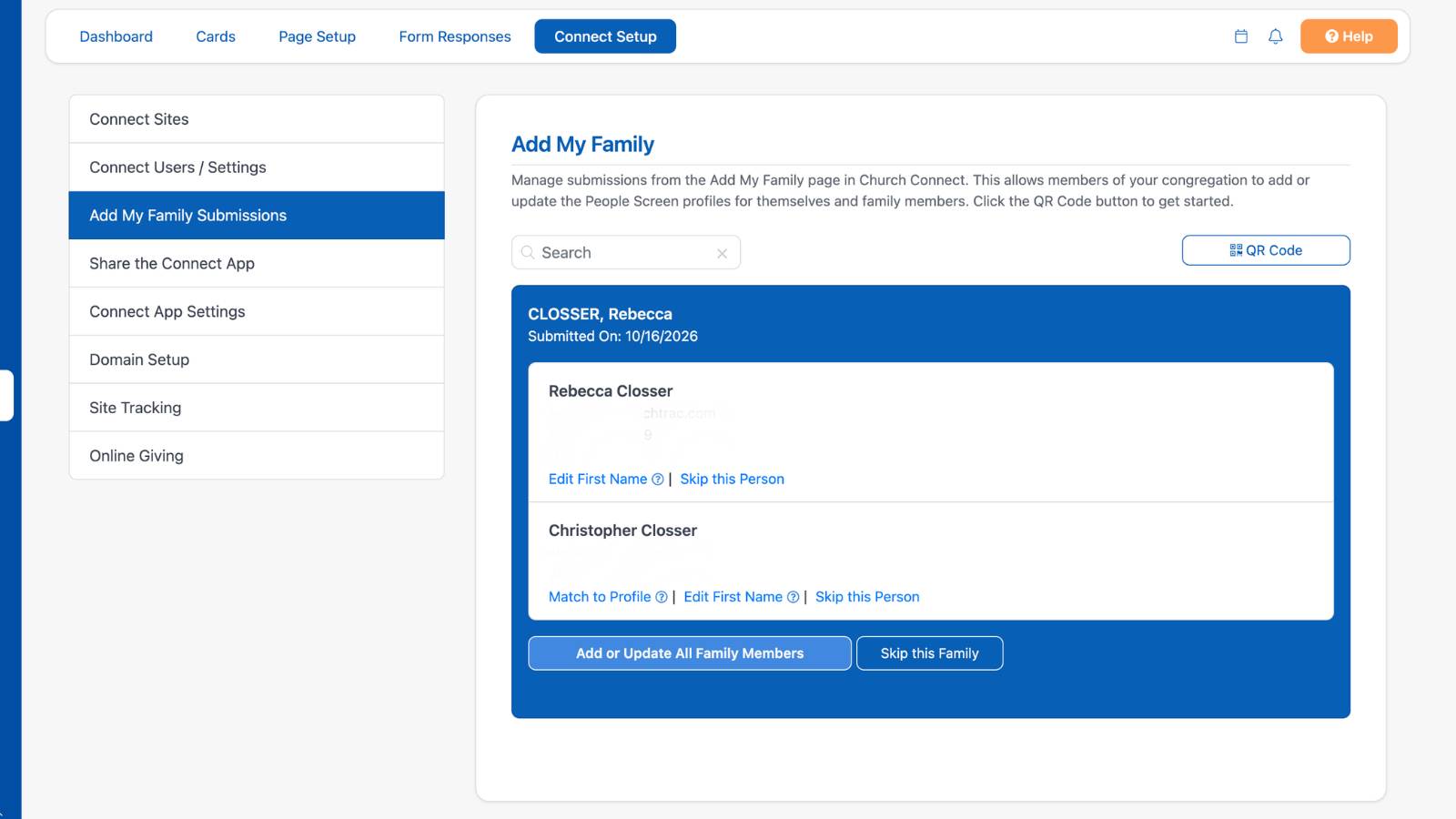Click Match to Profile for Christopher
Screen dimensions: 1456x819
(600, 597)
